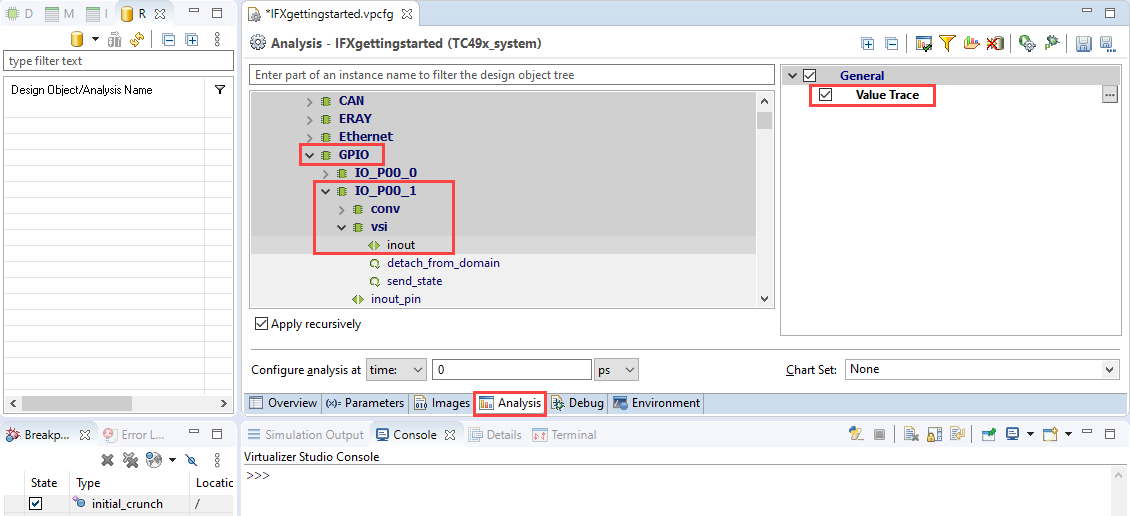This screenshot has width=1130, height=516.
Task: Click the expand all icon in Analysis toolbar
Action: click(867, 43)
